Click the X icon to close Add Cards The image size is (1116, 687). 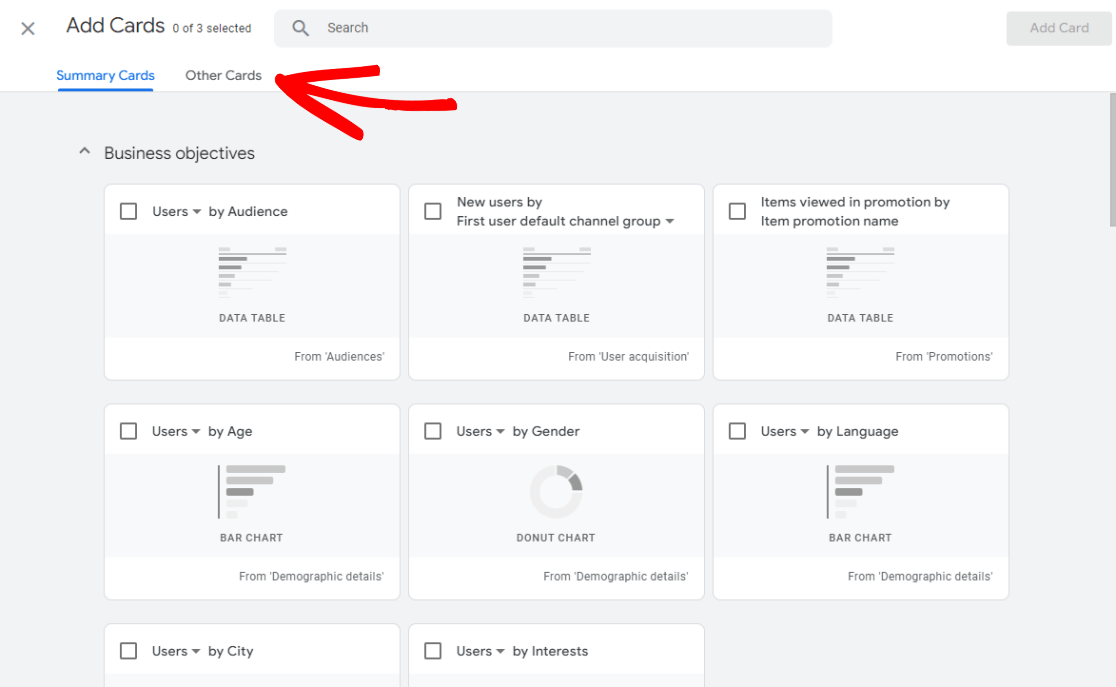coord(27,28)
